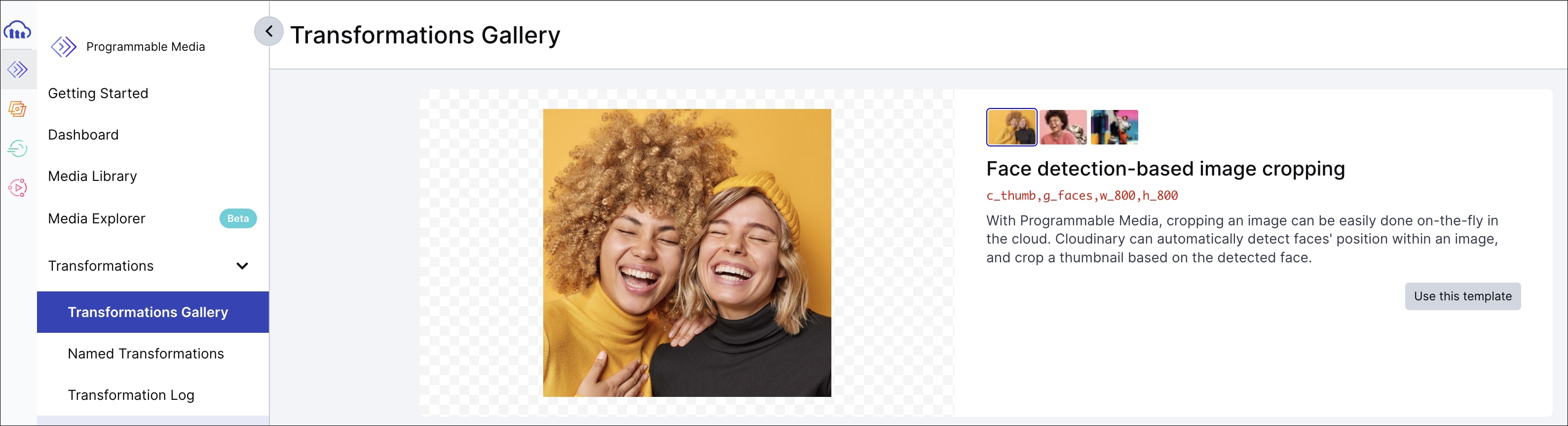This screenshot has width=1568, height=426.
Task: Open Media Explorer beta section
Action: coord(153,218)
